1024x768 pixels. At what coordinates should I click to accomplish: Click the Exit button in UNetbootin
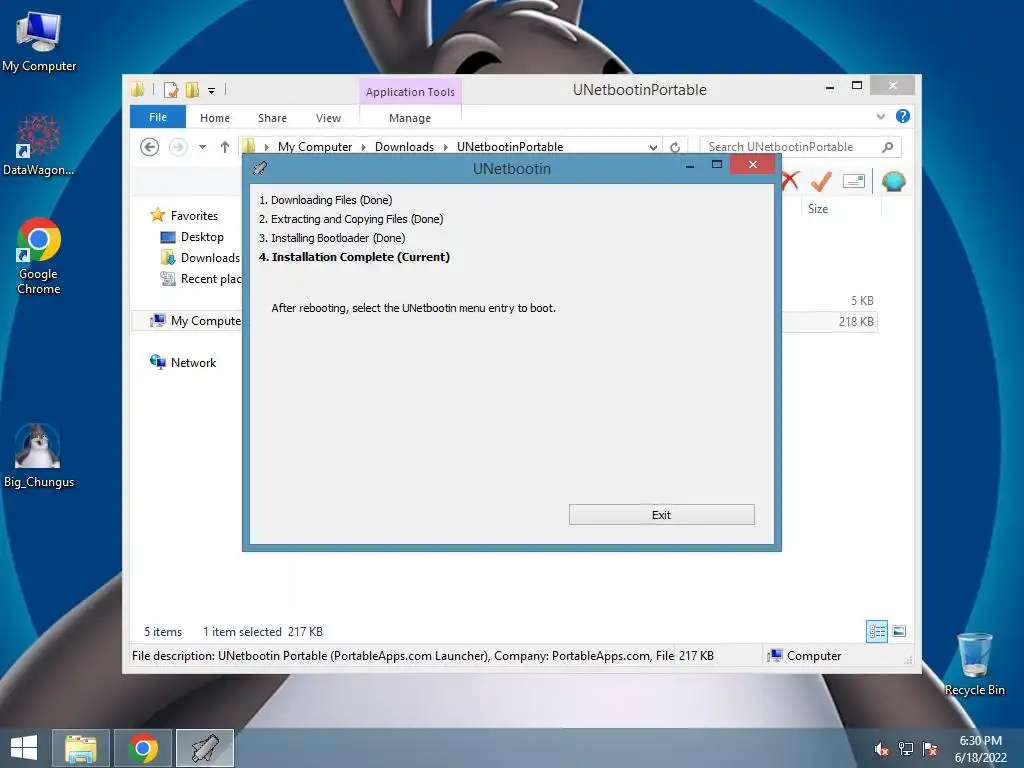661,515
